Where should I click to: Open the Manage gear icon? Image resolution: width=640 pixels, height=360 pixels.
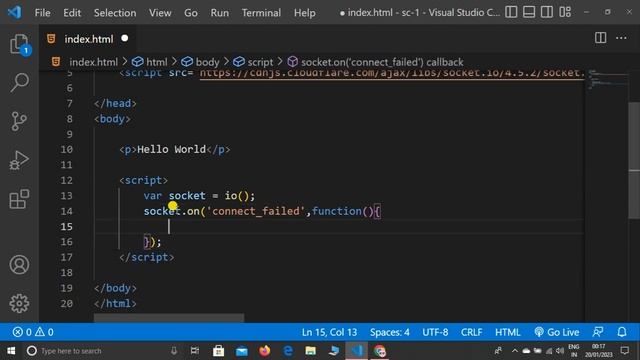point(19,303)
